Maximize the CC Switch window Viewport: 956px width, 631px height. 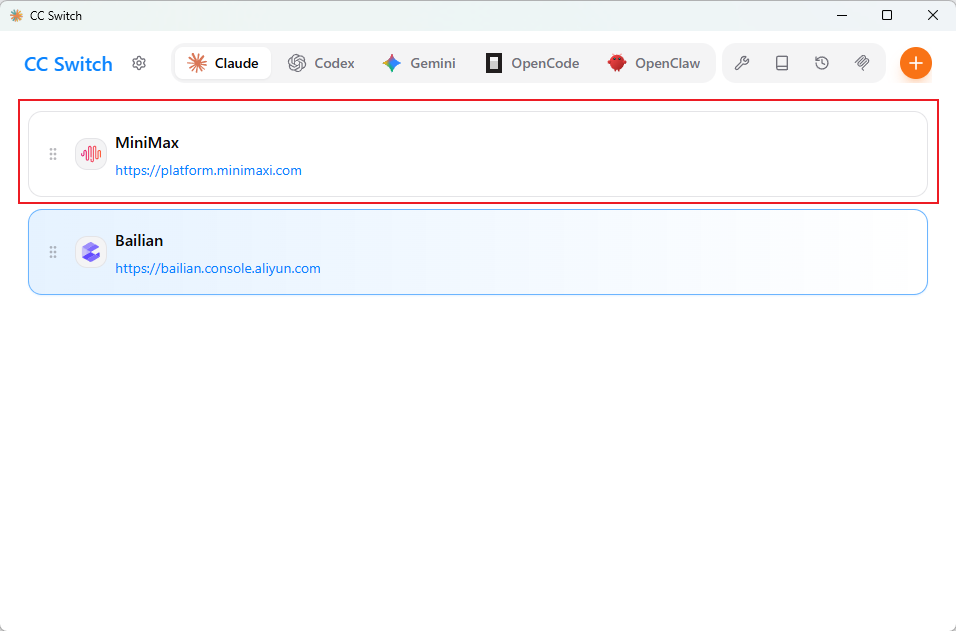tap(887, 15)
